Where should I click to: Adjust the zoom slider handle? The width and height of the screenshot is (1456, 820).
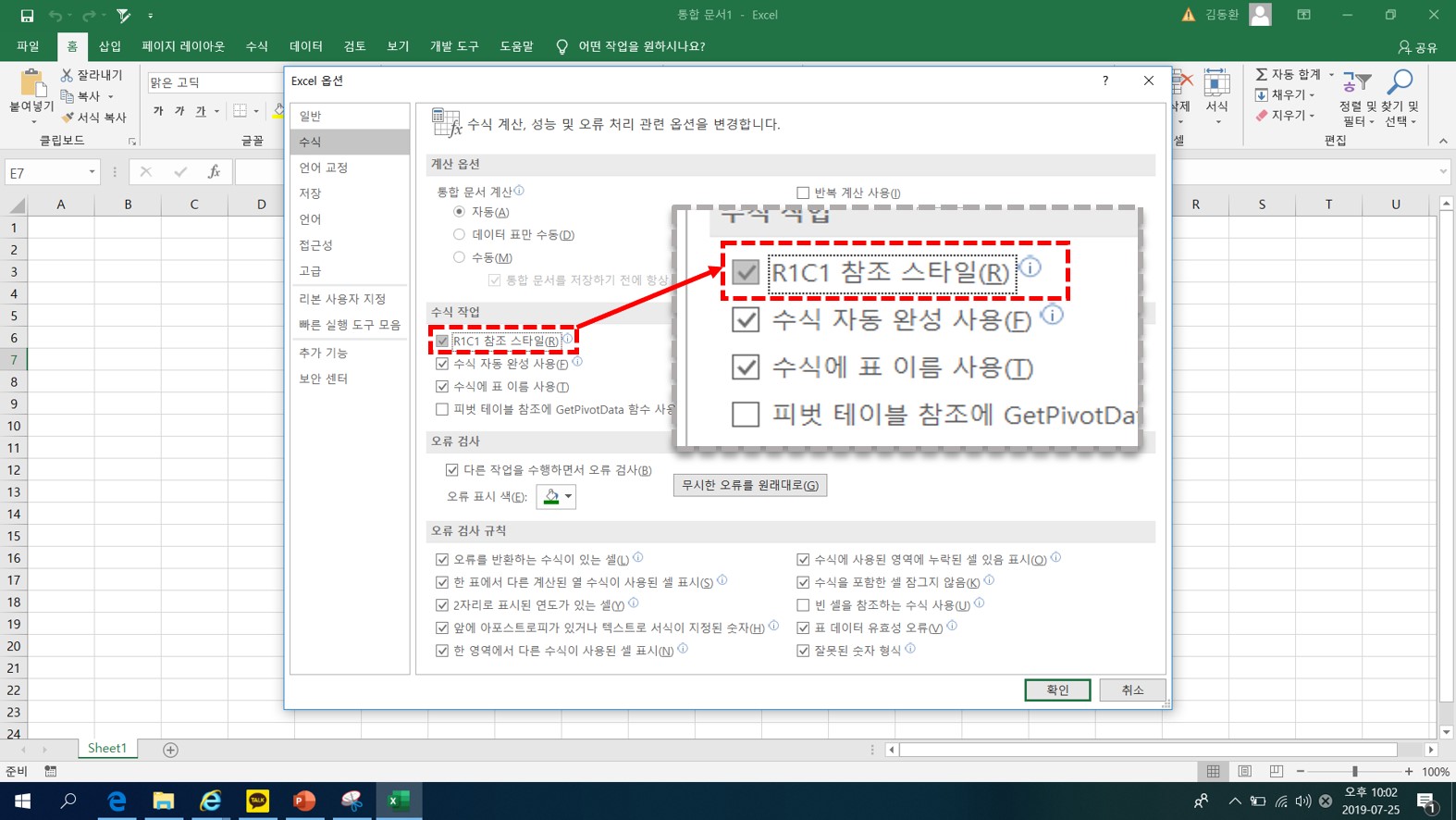tap(1355, 772)
